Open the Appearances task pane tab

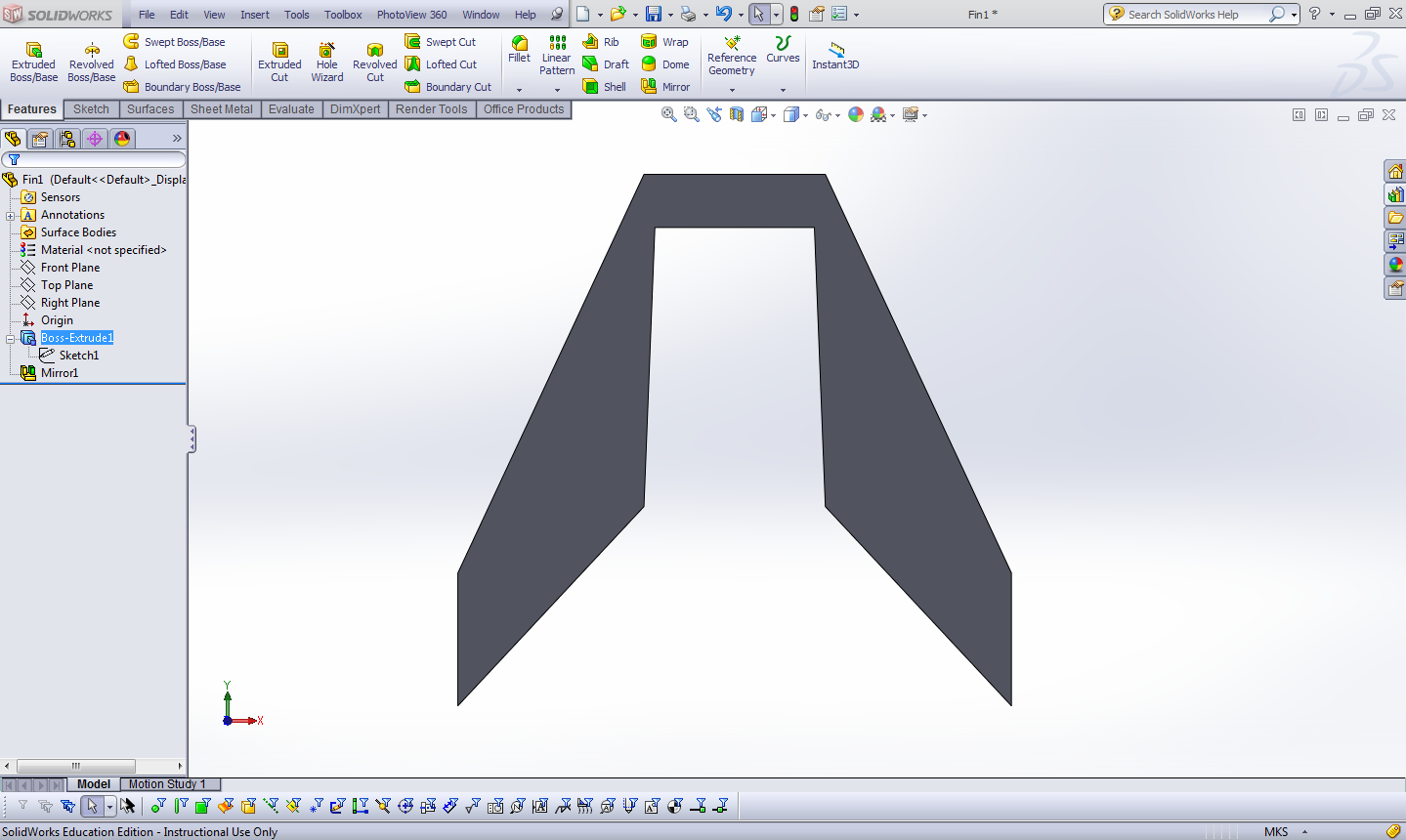(1395, 265)
